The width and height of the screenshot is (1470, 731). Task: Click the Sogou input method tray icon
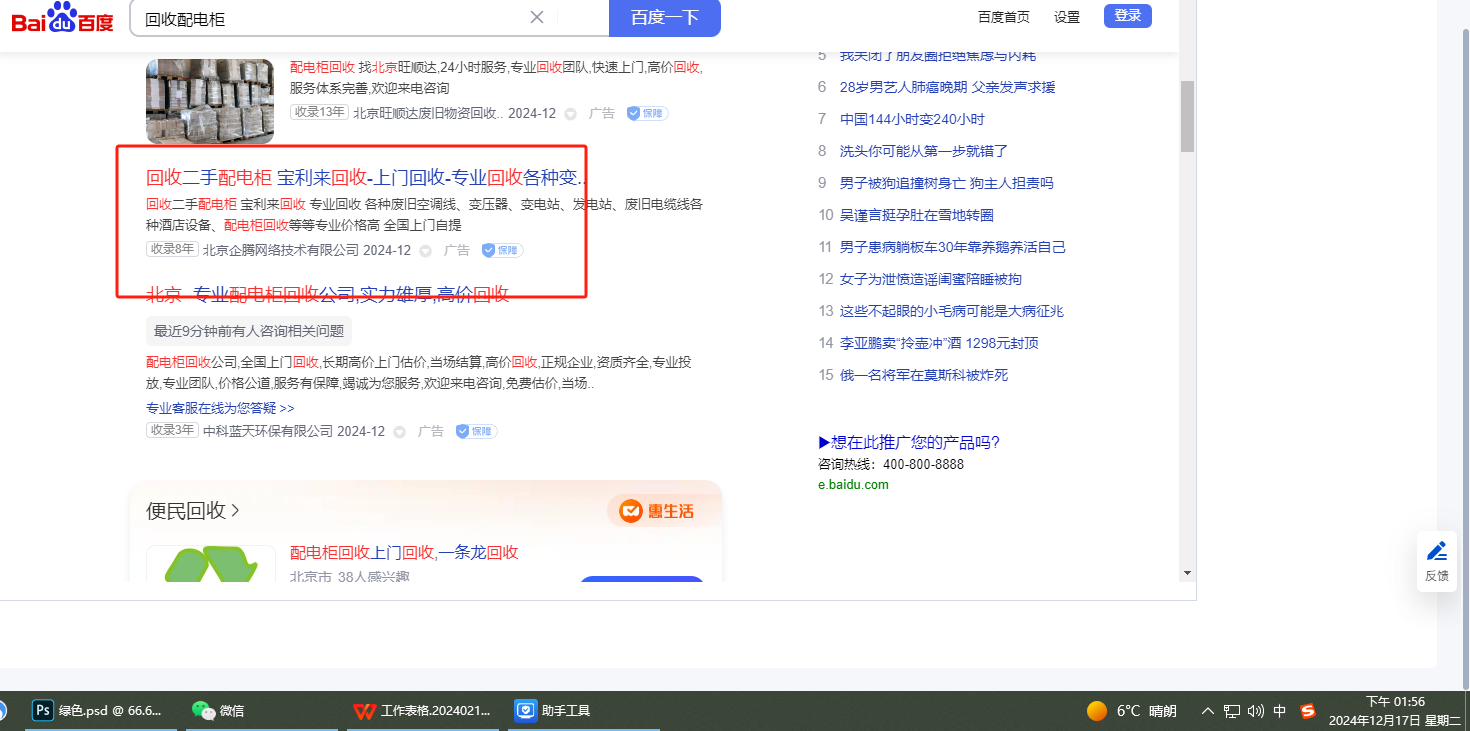click(1308, 711)
